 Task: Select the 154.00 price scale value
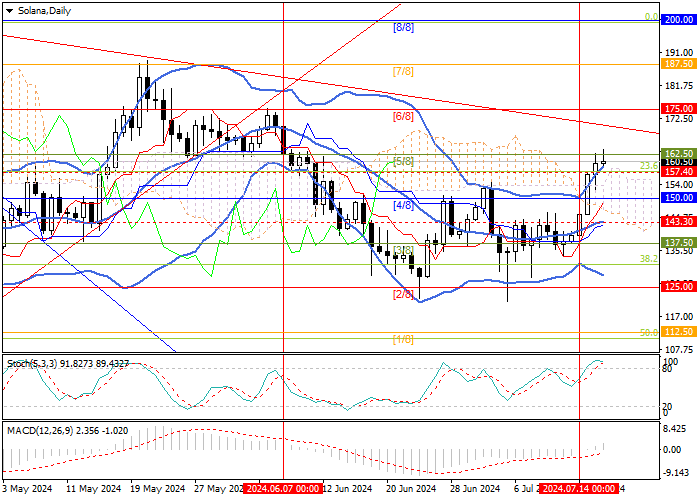679,184
